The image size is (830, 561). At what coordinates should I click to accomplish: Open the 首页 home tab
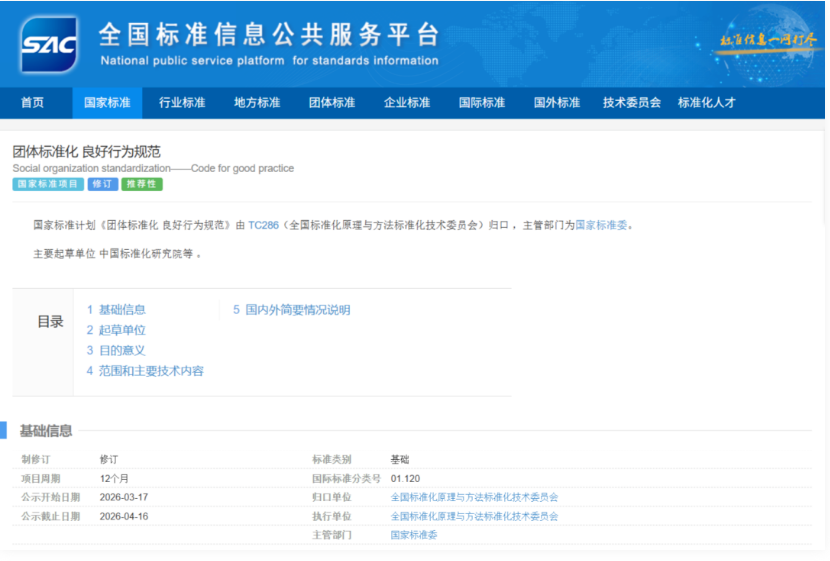pyautogui.click(x=33, y=103)
